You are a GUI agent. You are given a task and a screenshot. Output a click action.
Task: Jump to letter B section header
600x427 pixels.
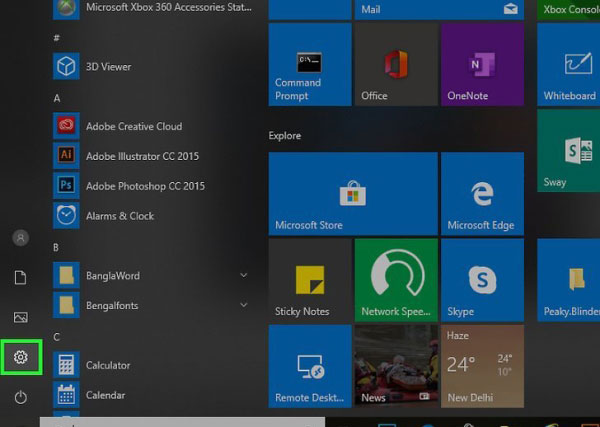(x=56, y=248)
